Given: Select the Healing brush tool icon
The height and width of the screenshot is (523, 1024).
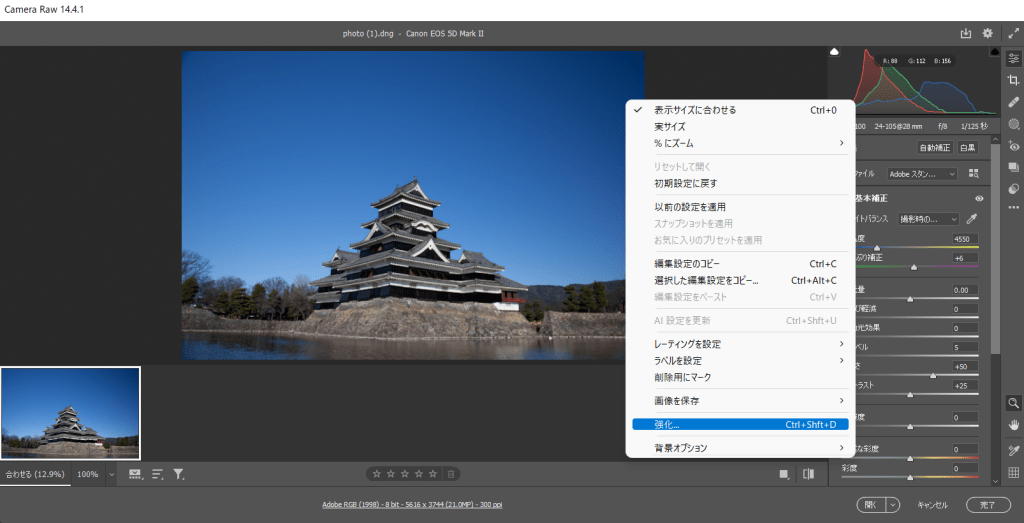Looking at the screenshot, I should (1013, 102).
